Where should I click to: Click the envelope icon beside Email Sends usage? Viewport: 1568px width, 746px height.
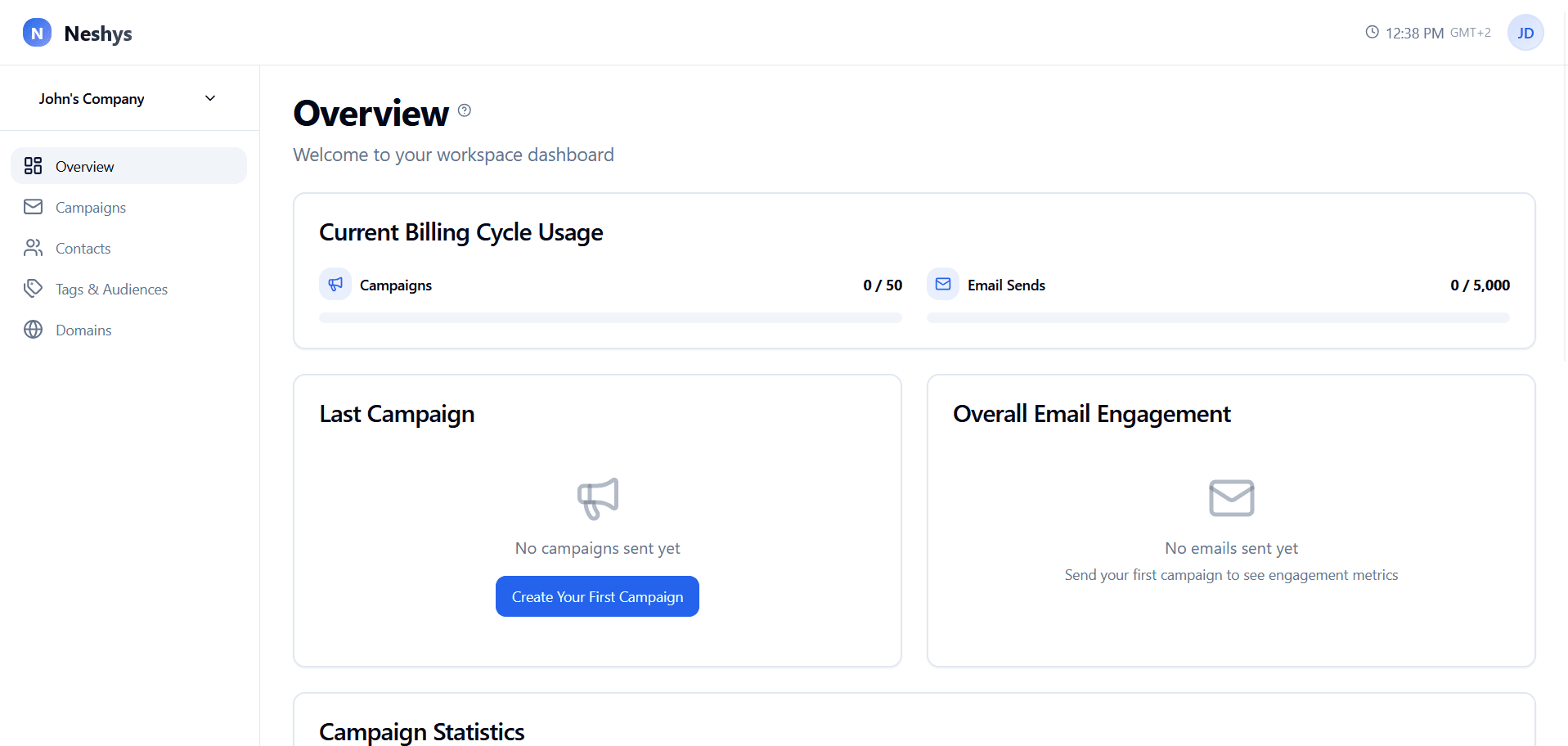pyautogui.click(x=943, y=284)
